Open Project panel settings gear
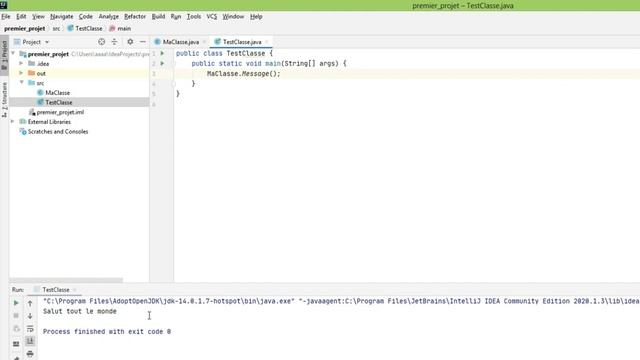This screenshot has width=640, height=360. point(130,42)
